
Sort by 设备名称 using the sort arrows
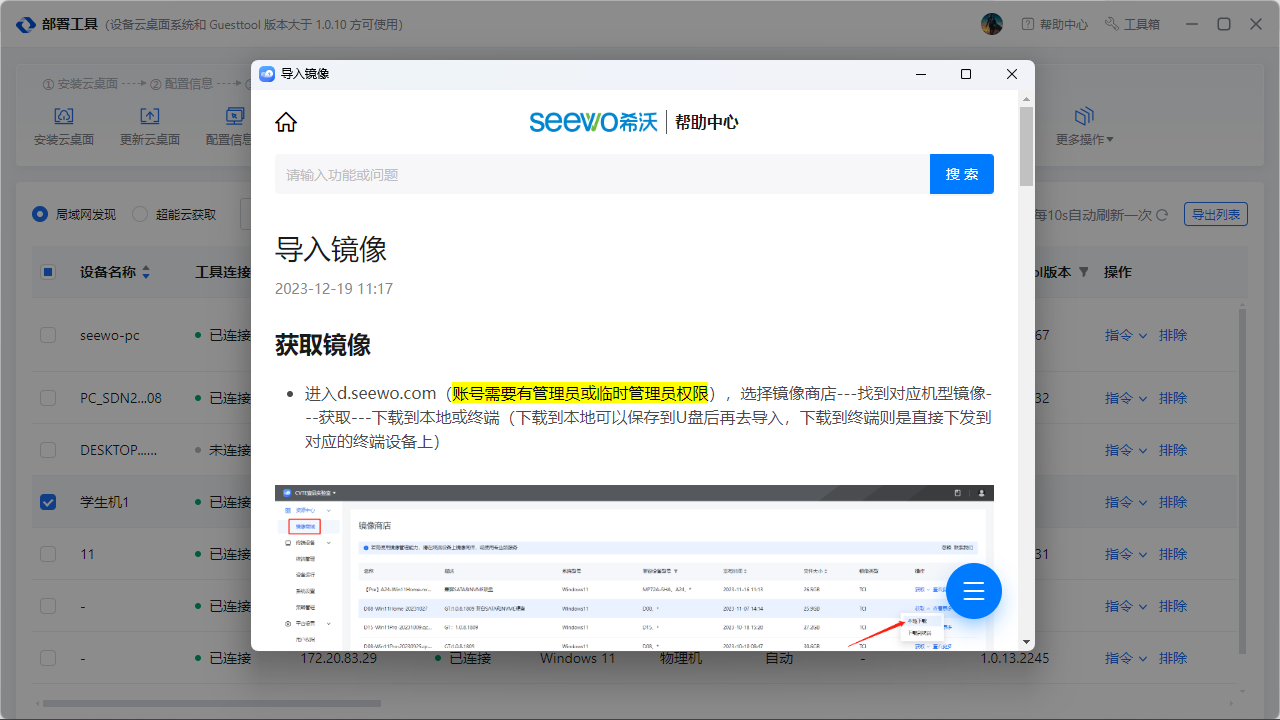click(145, 272)
